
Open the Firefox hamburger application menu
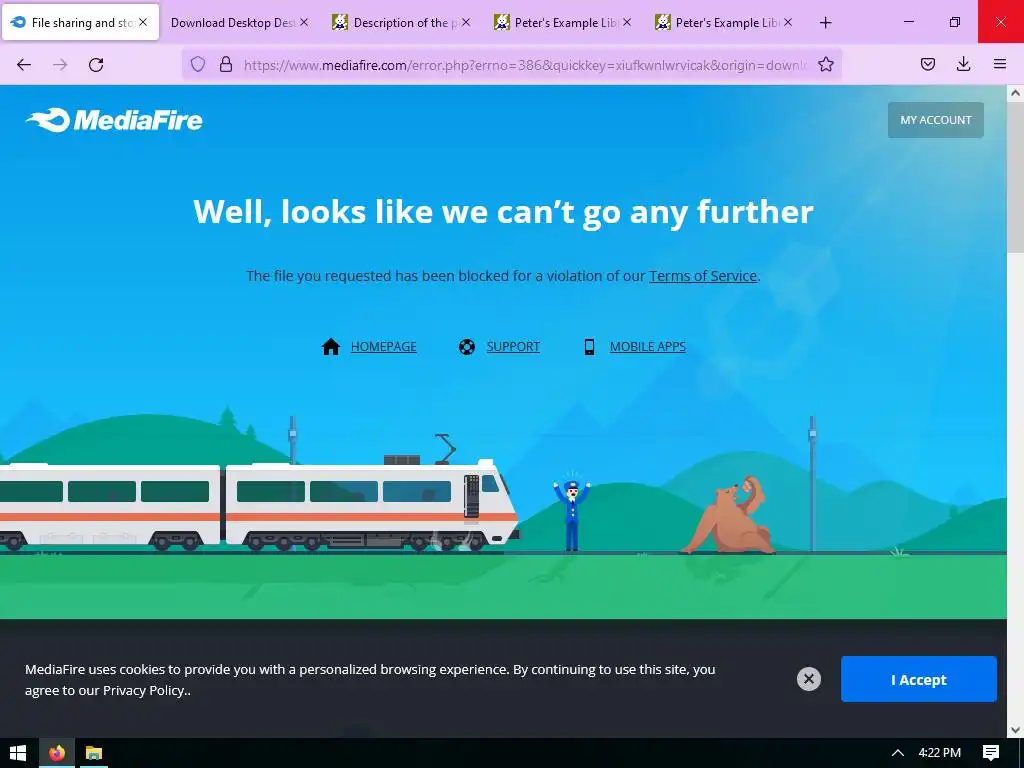pyautogui.click(x=1000, y=64)
